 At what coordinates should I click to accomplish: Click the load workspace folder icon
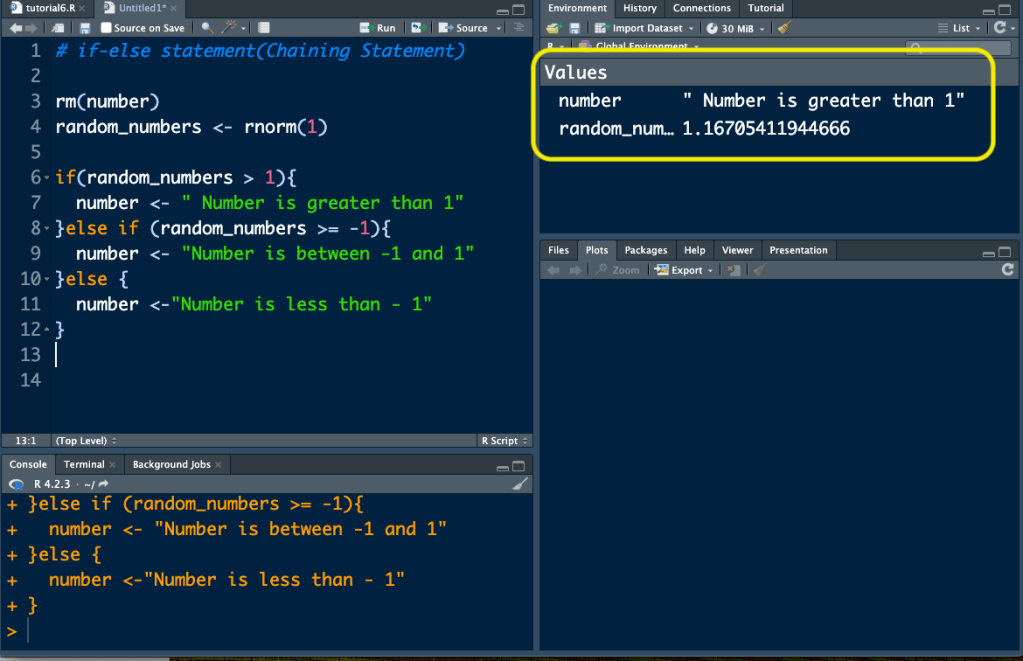point(553,28)
